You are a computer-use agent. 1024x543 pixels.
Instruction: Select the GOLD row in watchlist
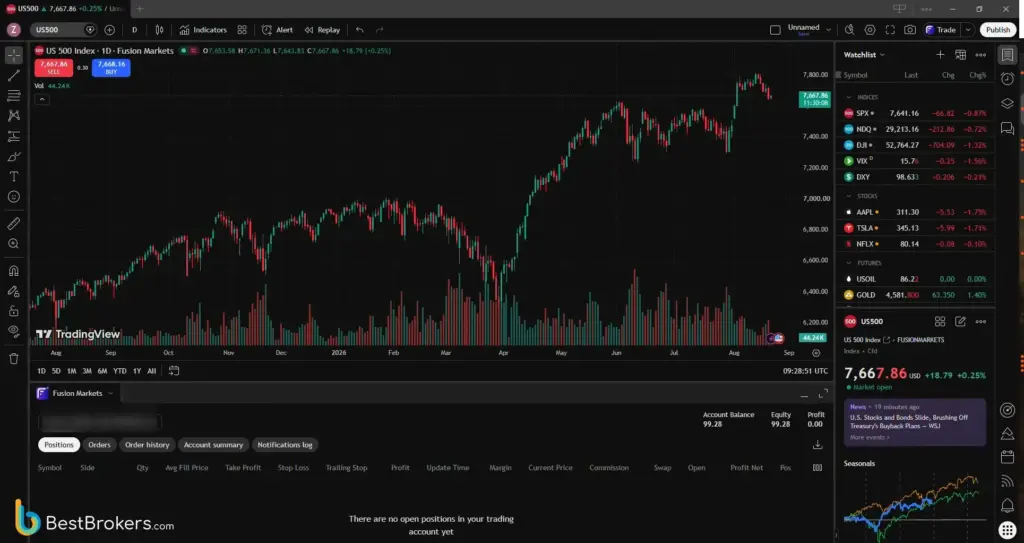coord(915,295)
